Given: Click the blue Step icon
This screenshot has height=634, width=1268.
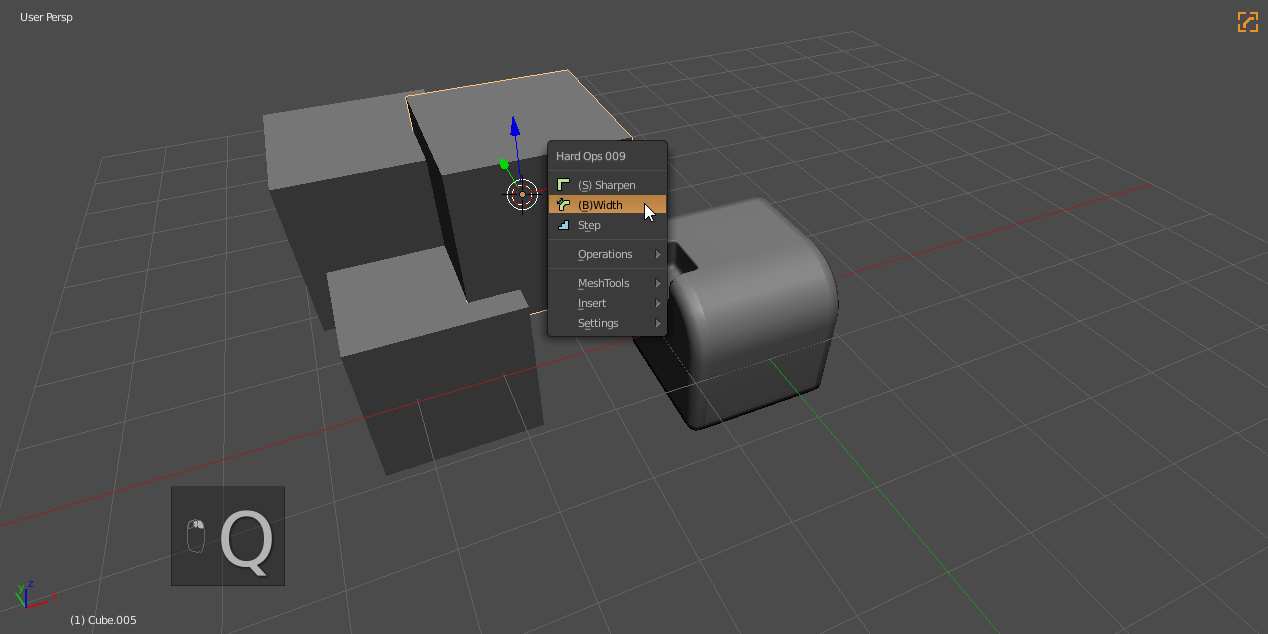Looking at the screenshot, I should (563, 225).
